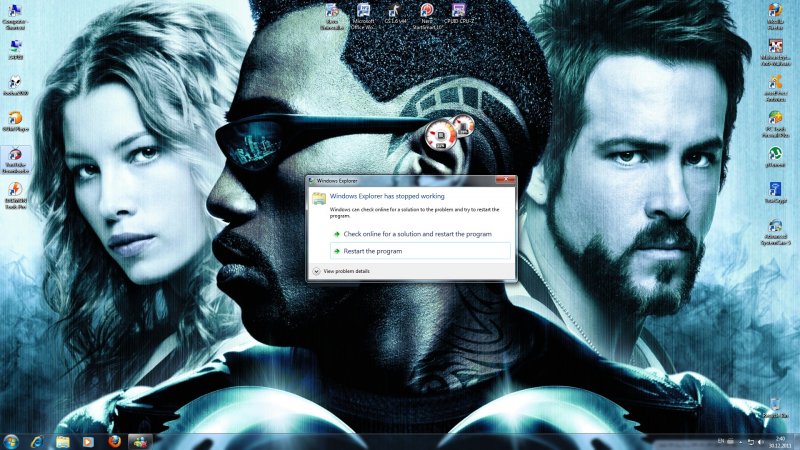Image resolution: width=800 pixels, height=450 pixels.
Task: Launch the CS 1.6 game shortcut
Action: [x=395, y=14]
